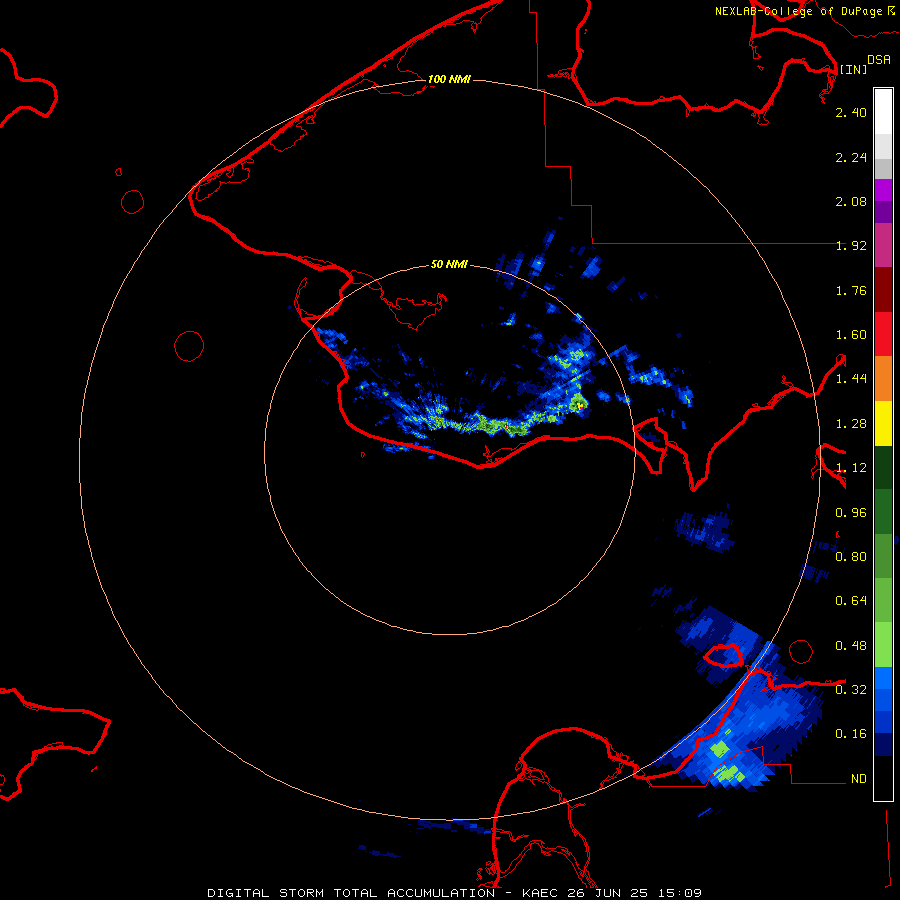The image size is (900, 900).
Task: Click the 1.28 legend value
Action: click(851, 424)
